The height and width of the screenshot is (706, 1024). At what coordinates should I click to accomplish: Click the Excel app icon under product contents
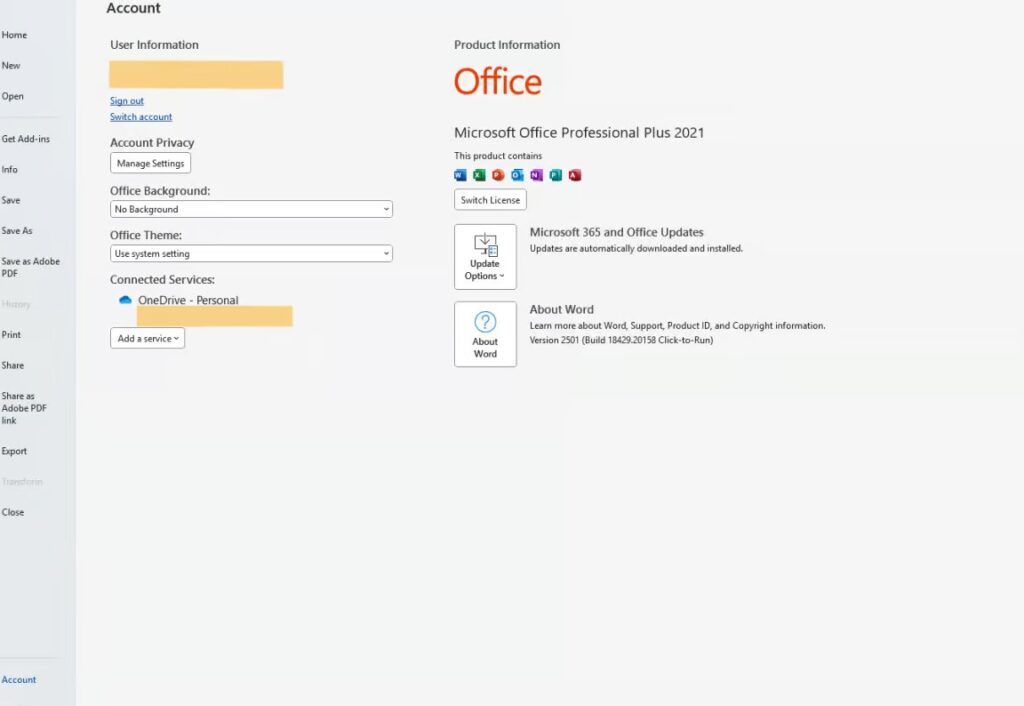point(479,175)
